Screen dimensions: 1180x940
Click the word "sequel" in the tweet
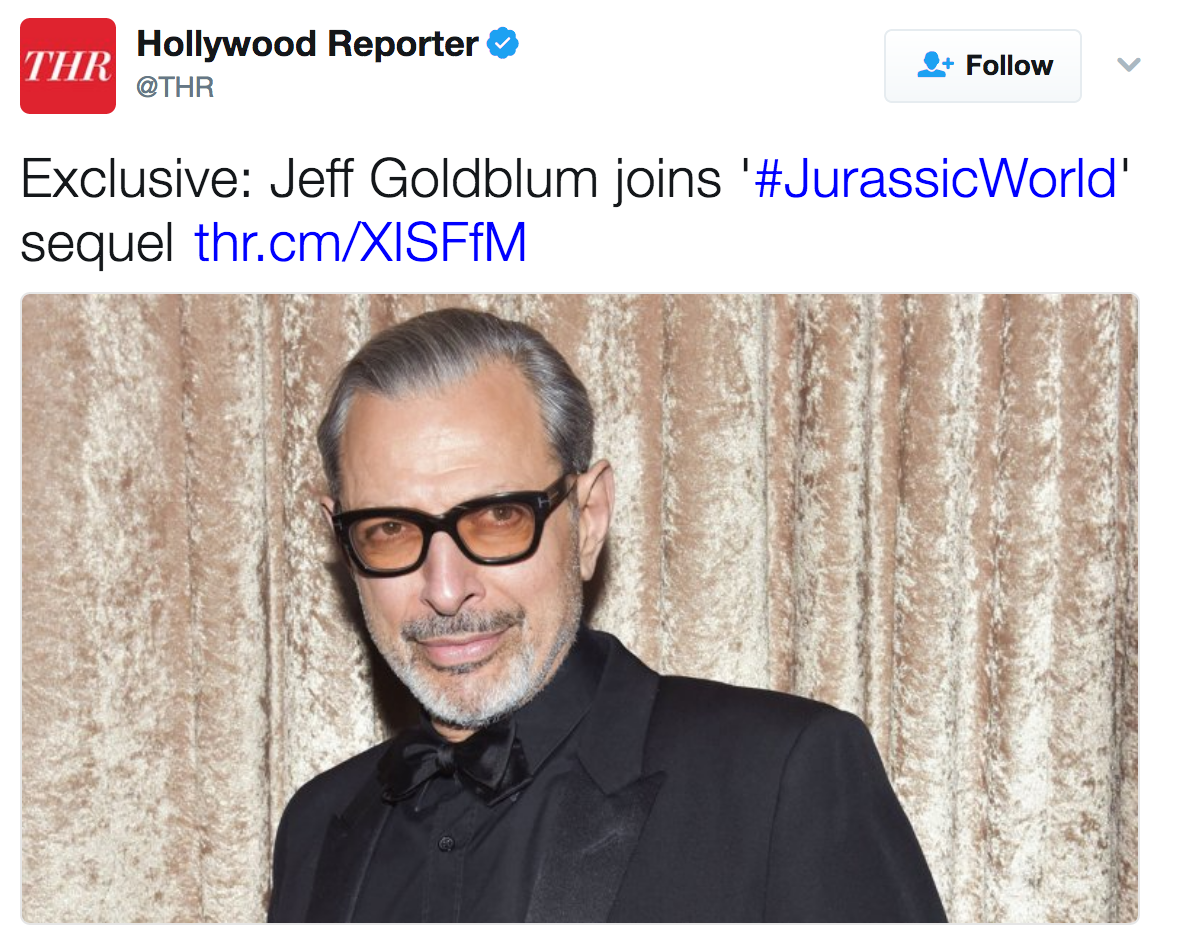coord(96,244)
